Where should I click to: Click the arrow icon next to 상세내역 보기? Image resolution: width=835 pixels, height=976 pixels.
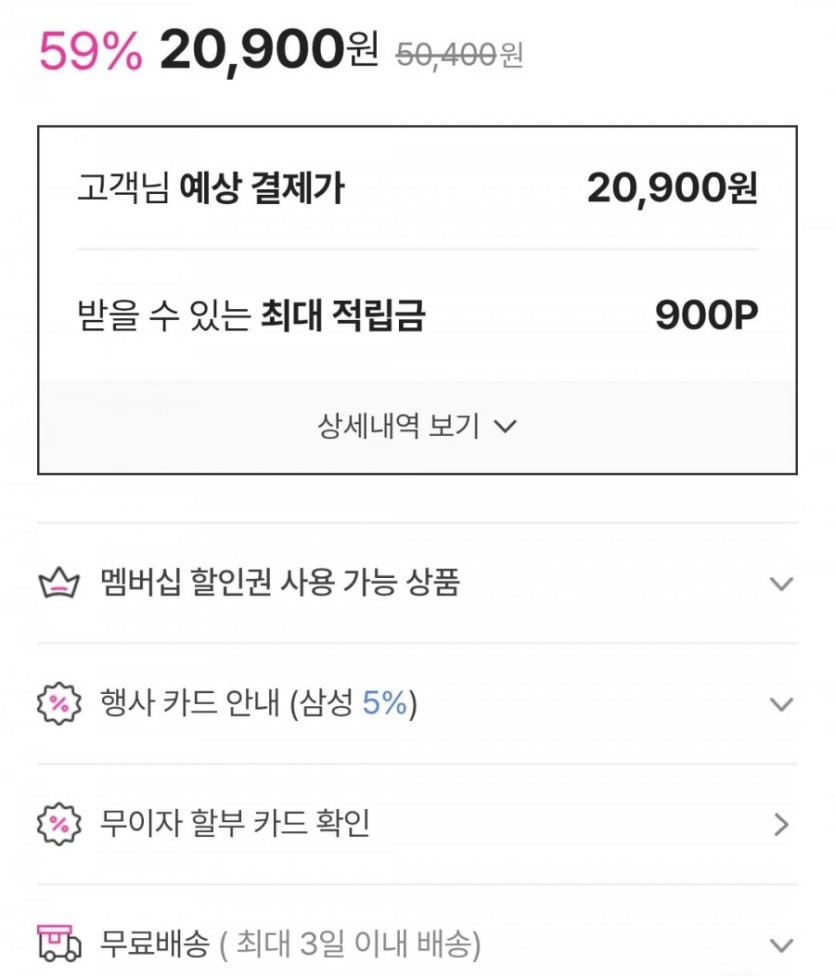[x=506, y=427]
